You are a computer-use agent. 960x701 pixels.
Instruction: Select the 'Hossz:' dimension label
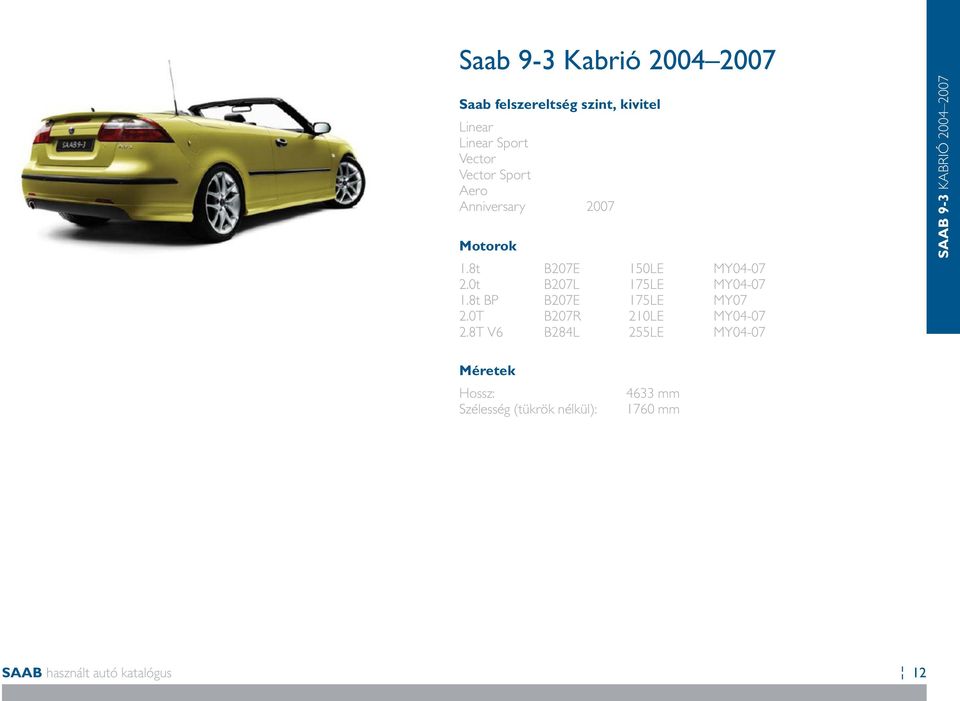477,393
